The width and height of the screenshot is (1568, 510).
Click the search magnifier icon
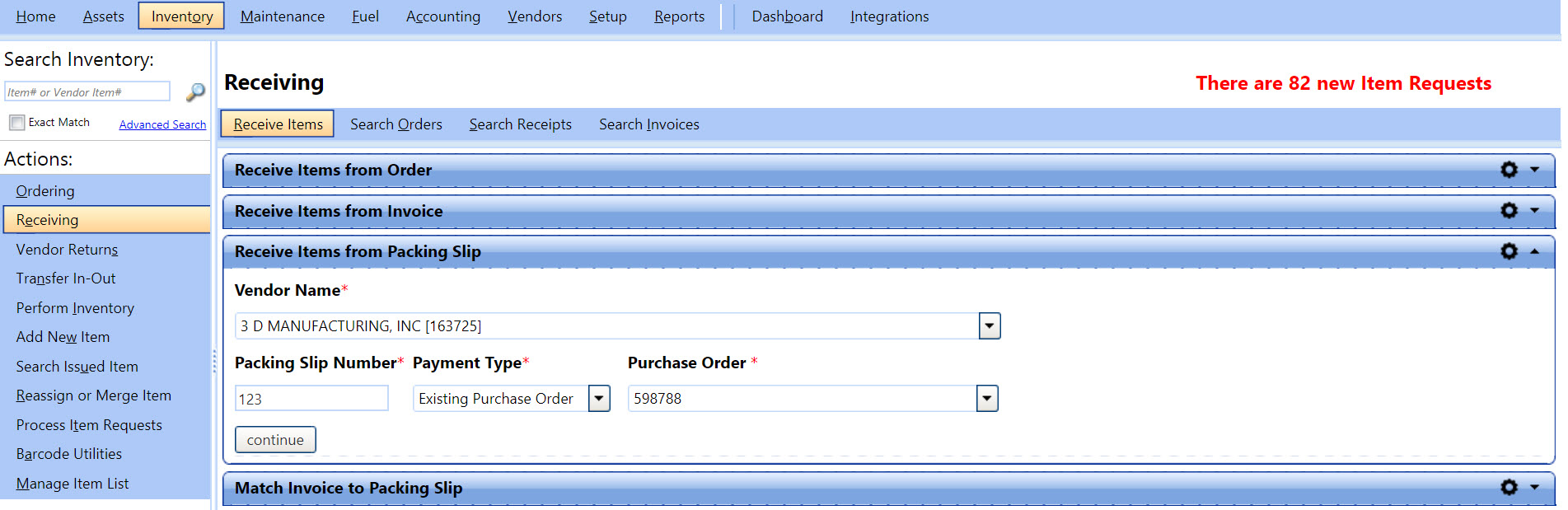pos(195,92)
